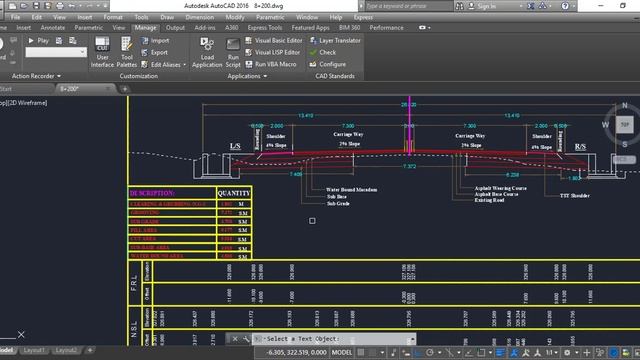Open CAD Standards Configure
640x360 pixels.
327,64
